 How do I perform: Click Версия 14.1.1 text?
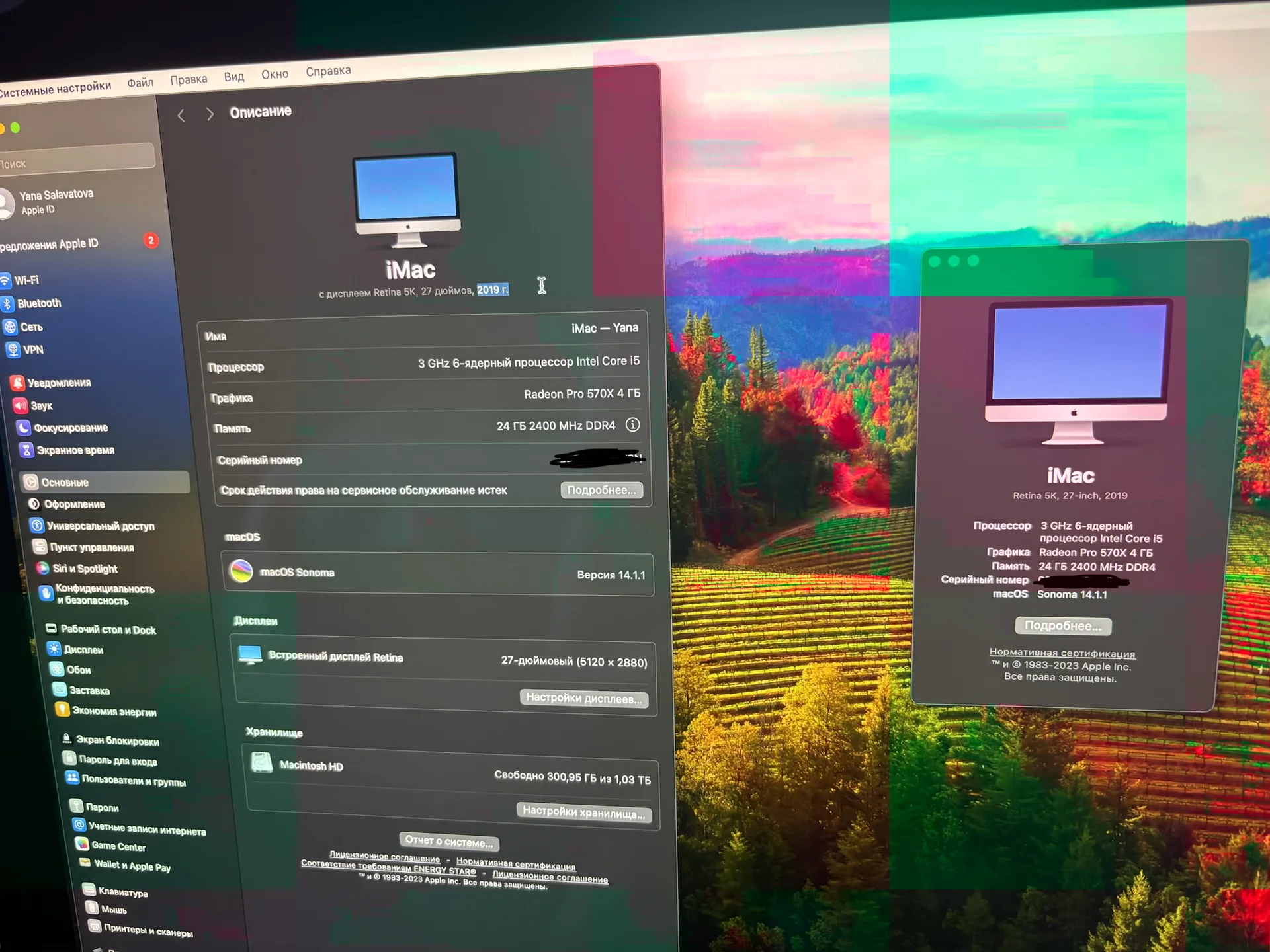pos(611,575)
